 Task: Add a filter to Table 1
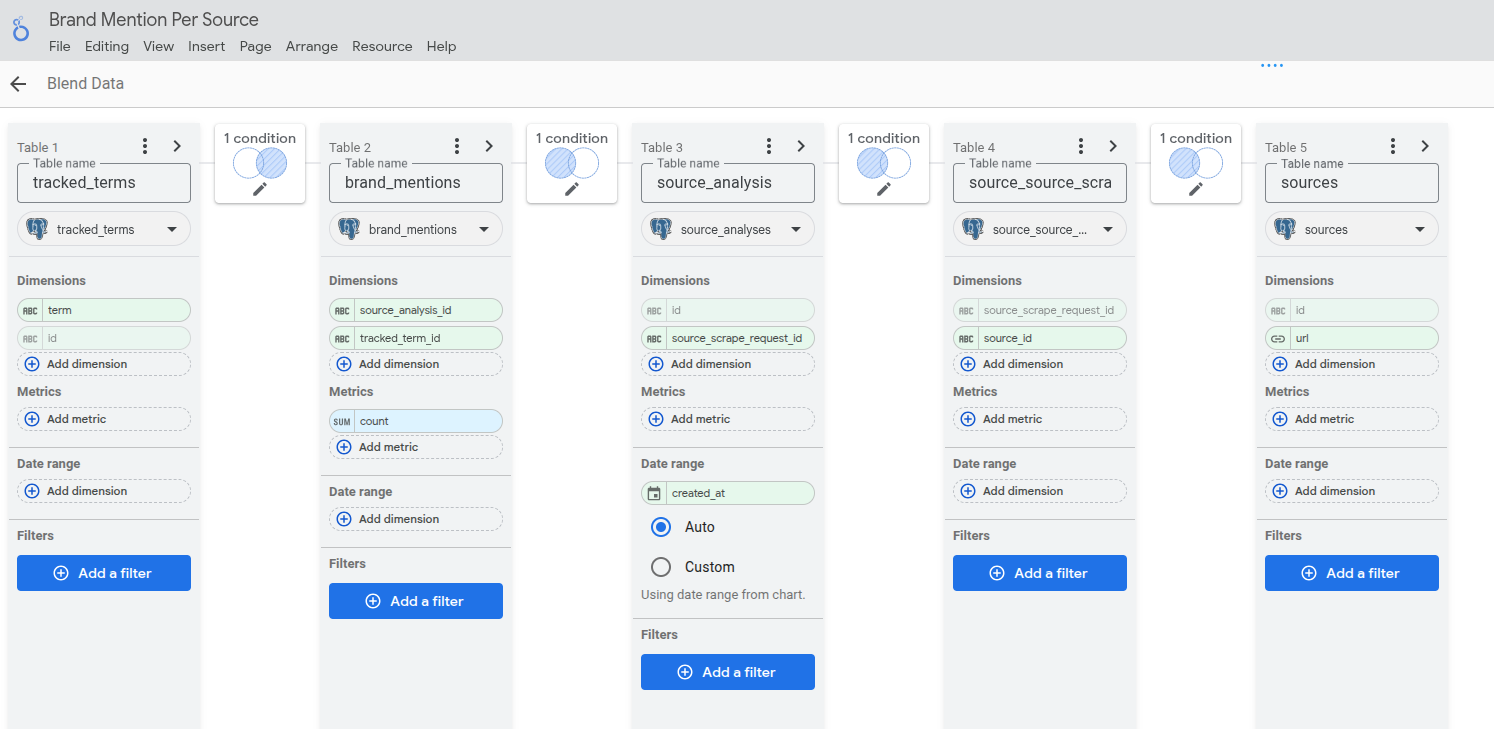click(104, 573)
